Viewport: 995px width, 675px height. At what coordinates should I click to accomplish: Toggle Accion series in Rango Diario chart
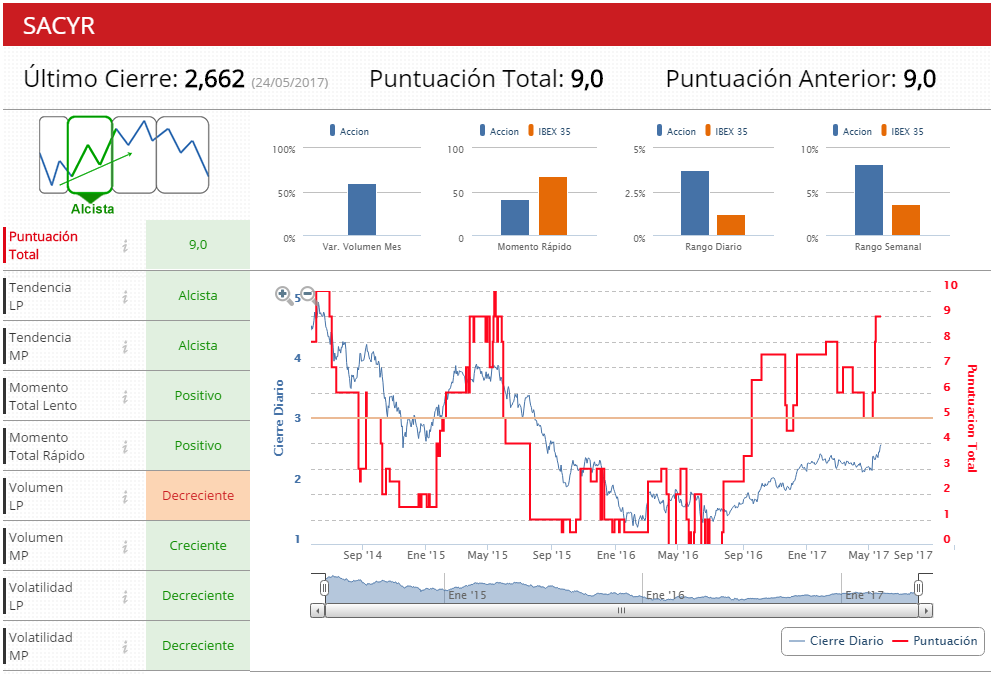(676, 131)
